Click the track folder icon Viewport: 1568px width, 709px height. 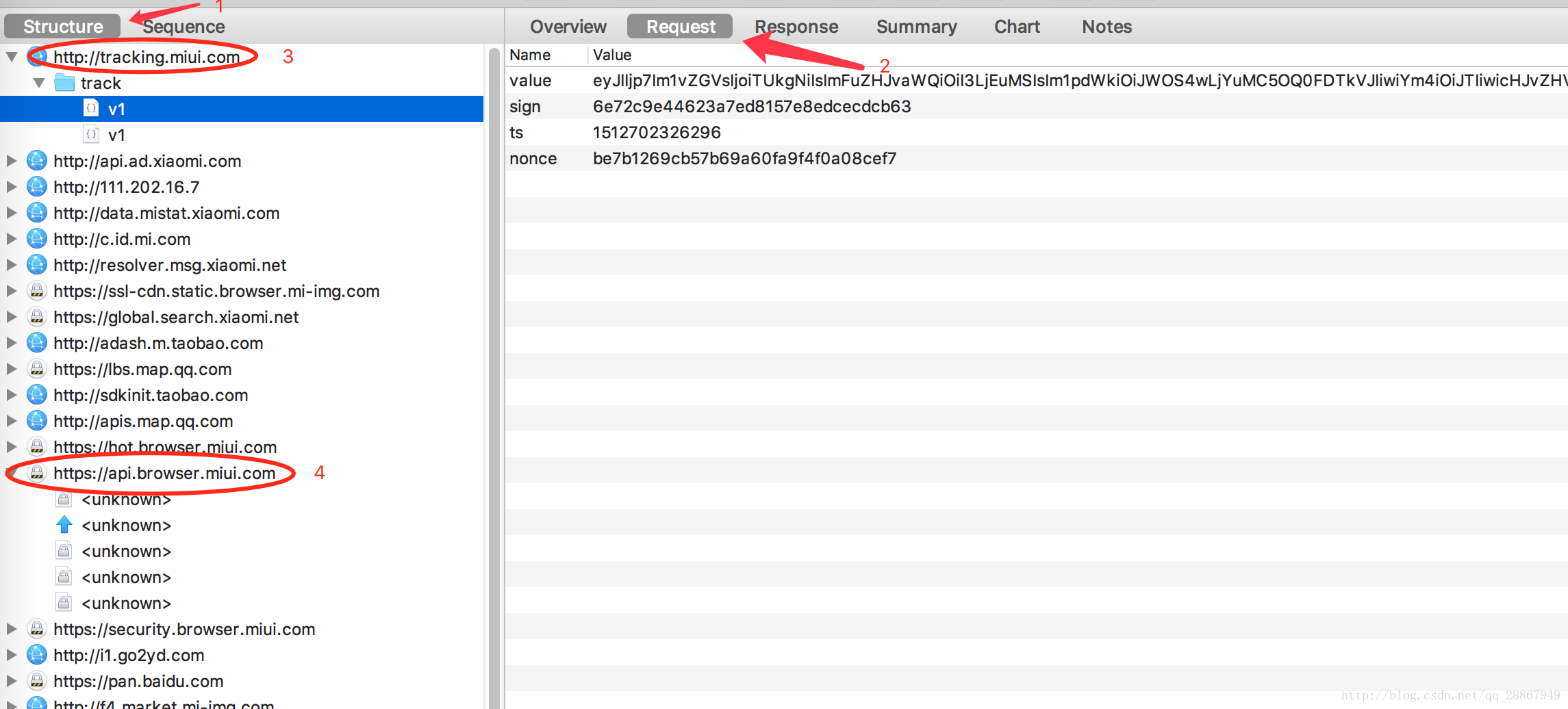(64, 83)
